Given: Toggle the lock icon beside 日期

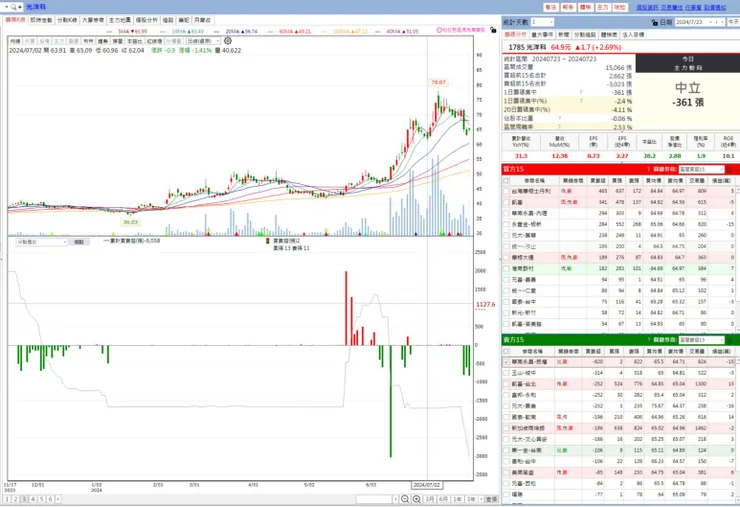Looking at the screenshot, I should [x=654, y=22].
